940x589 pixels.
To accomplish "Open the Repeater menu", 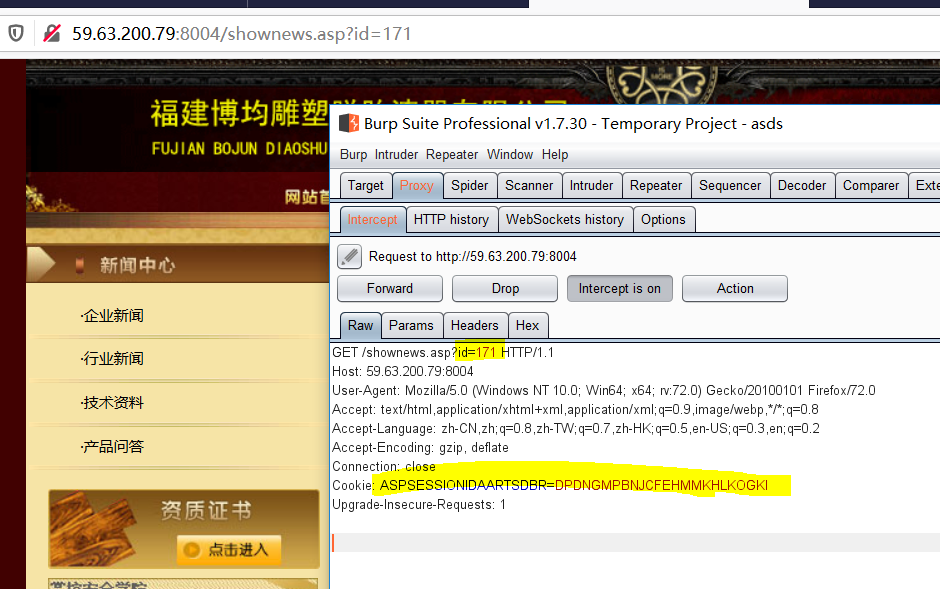I will tap(452, 155).
